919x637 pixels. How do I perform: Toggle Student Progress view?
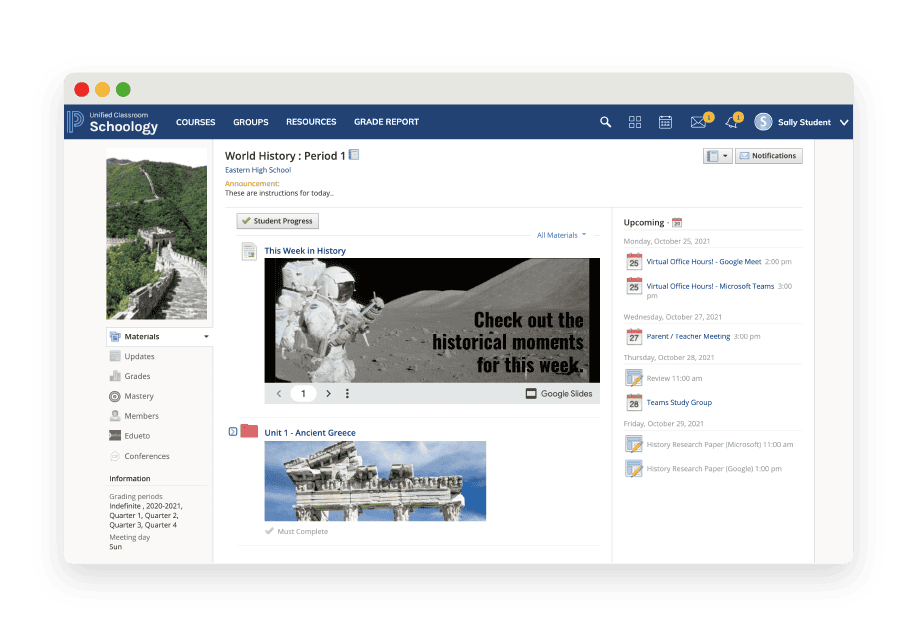[x=277, y=220]
